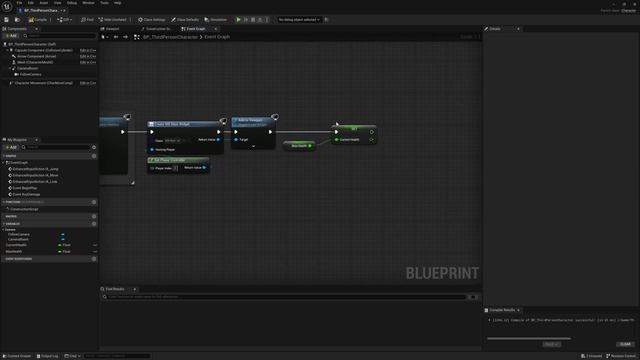Open the Edit menu

(x=31, y=3)
